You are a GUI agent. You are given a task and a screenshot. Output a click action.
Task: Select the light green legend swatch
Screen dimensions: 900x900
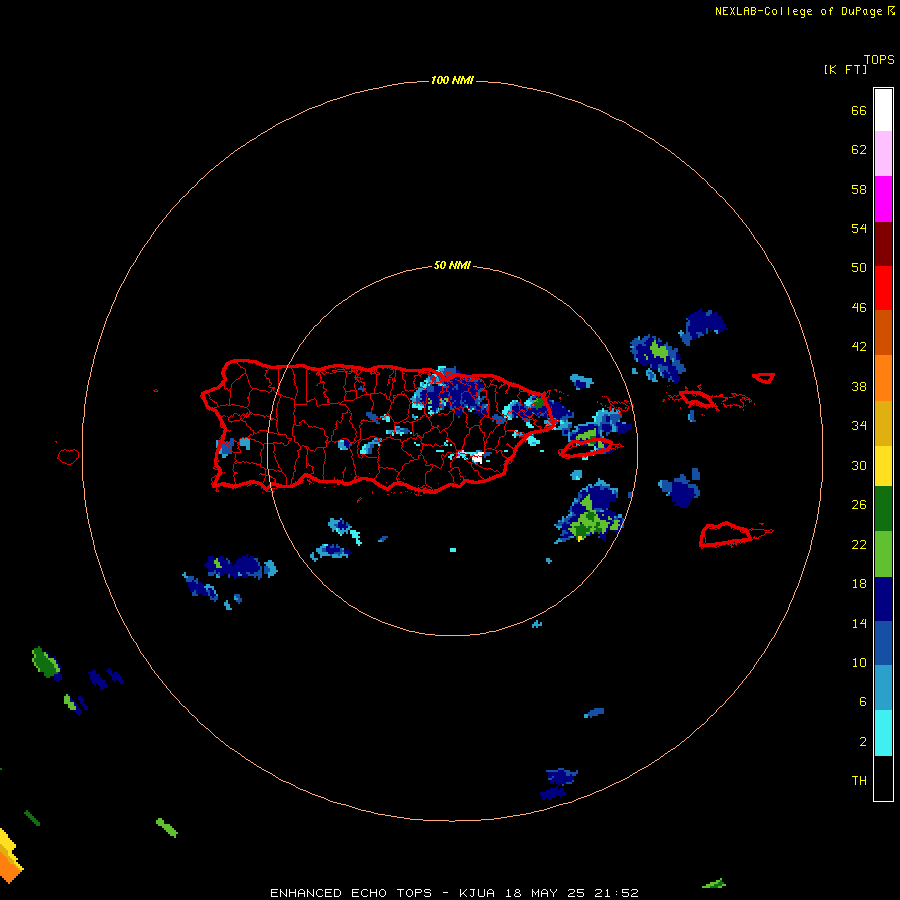coord(883,554)
